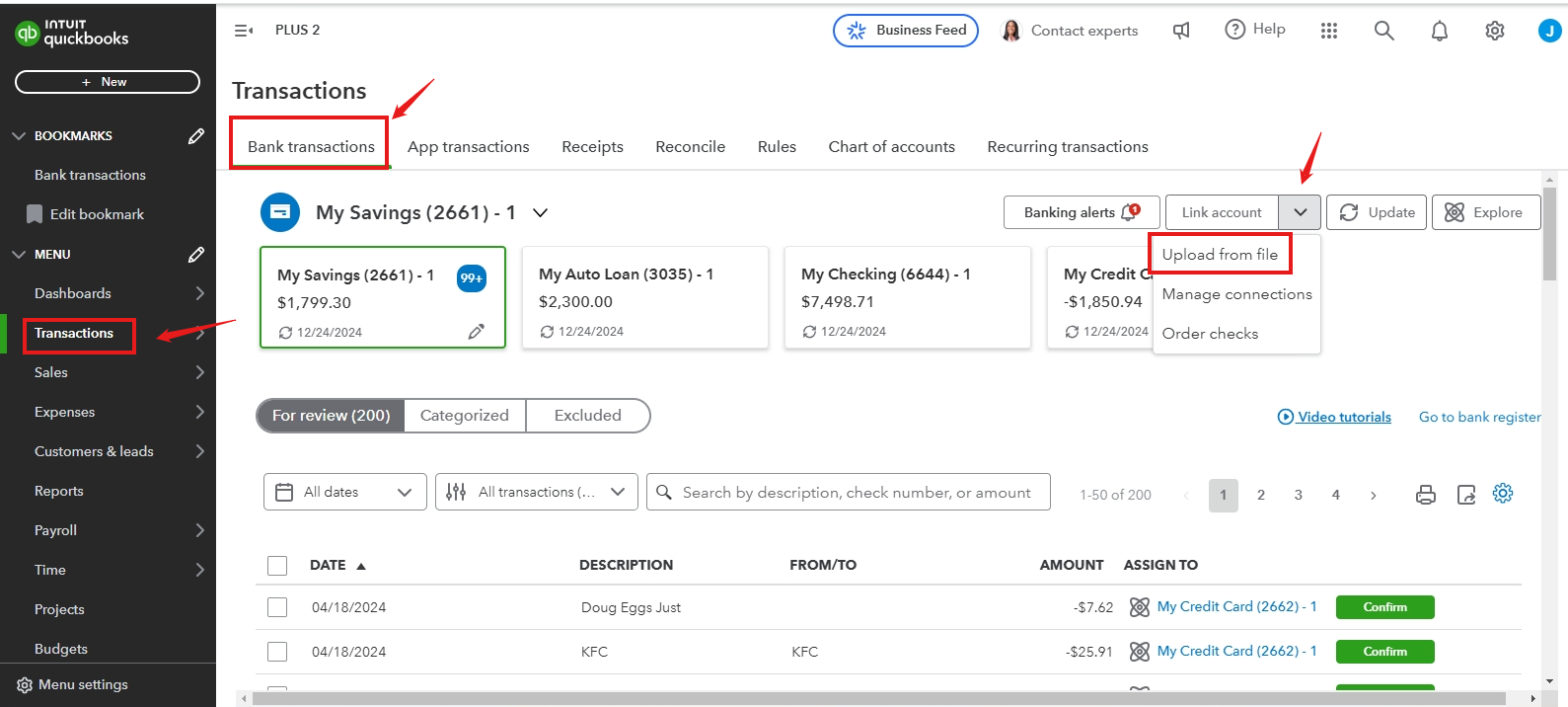Click the megaphone announcements icon
The height and width of the screenshot is (707, 1568).
[1181, 31]
